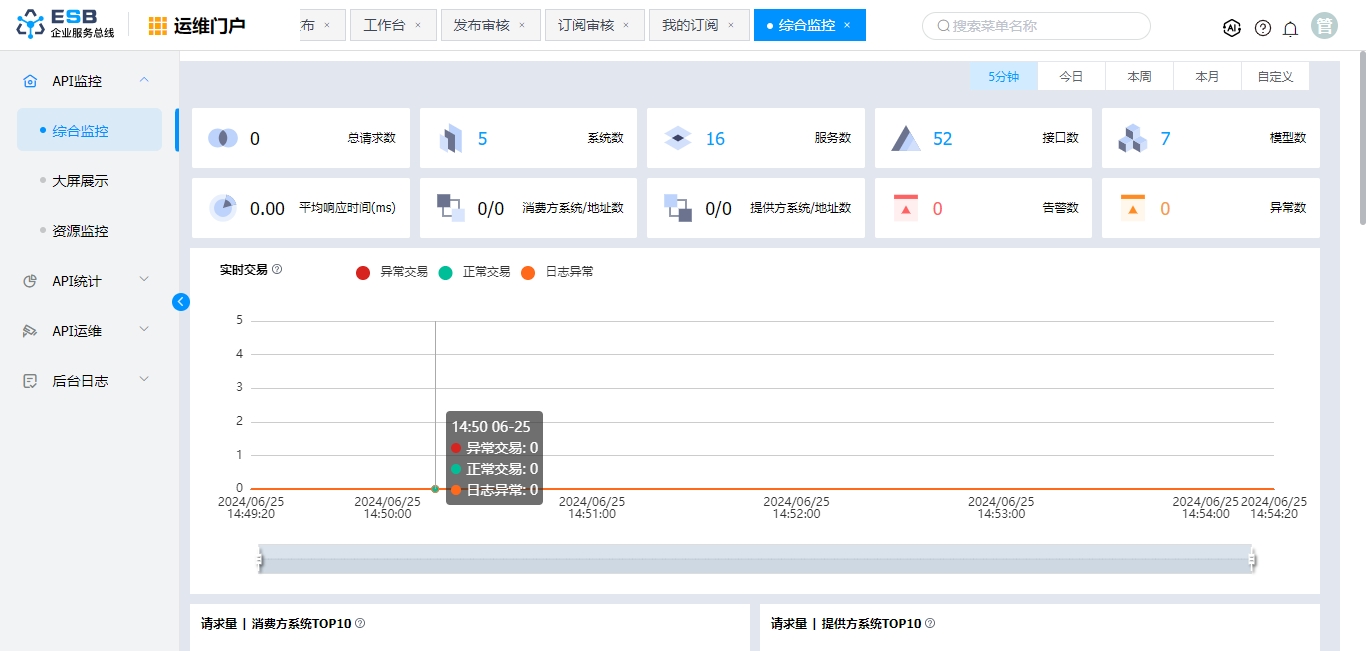Collapse sidebar with blue arrow button
Image resolution: width=1366 pixels, height=651 pixels.
181,302
